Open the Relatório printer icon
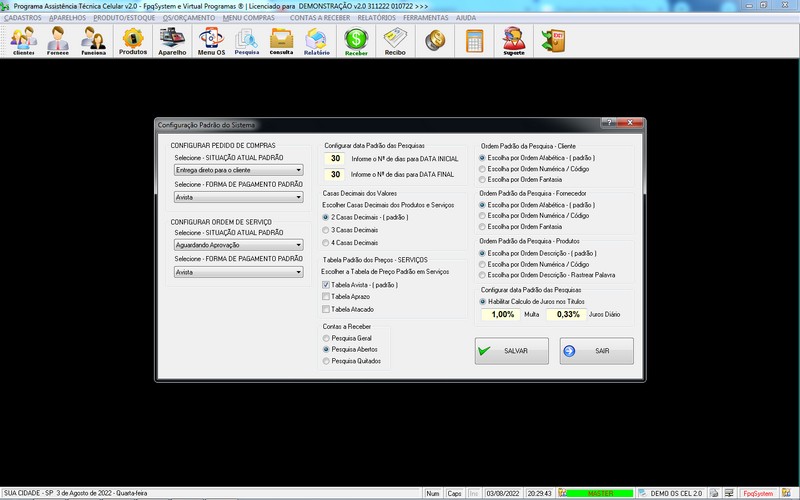The height and width of the screenshot is (500, 800). pyautogui.click(x=316, y=41)
